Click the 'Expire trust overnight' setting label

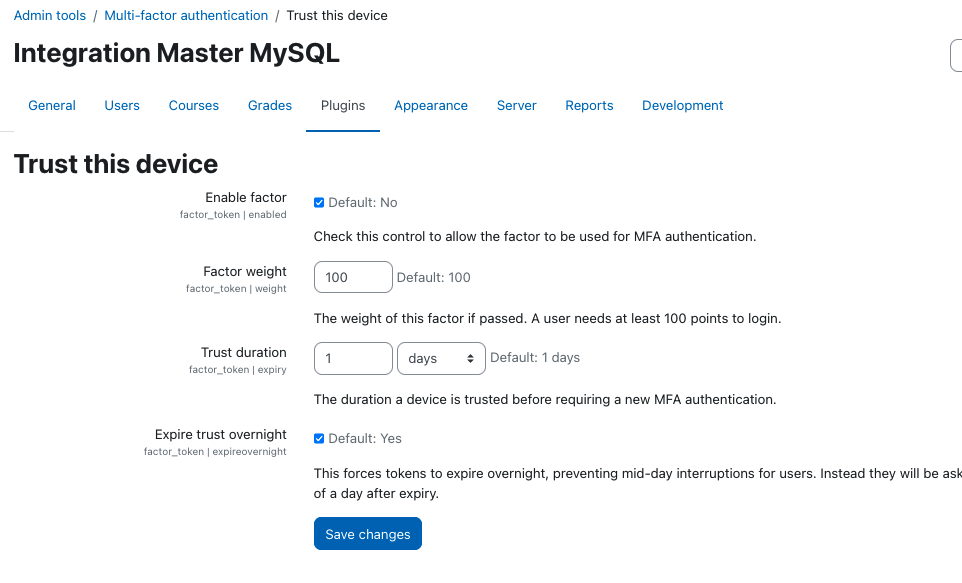click(x=221, y=434)
